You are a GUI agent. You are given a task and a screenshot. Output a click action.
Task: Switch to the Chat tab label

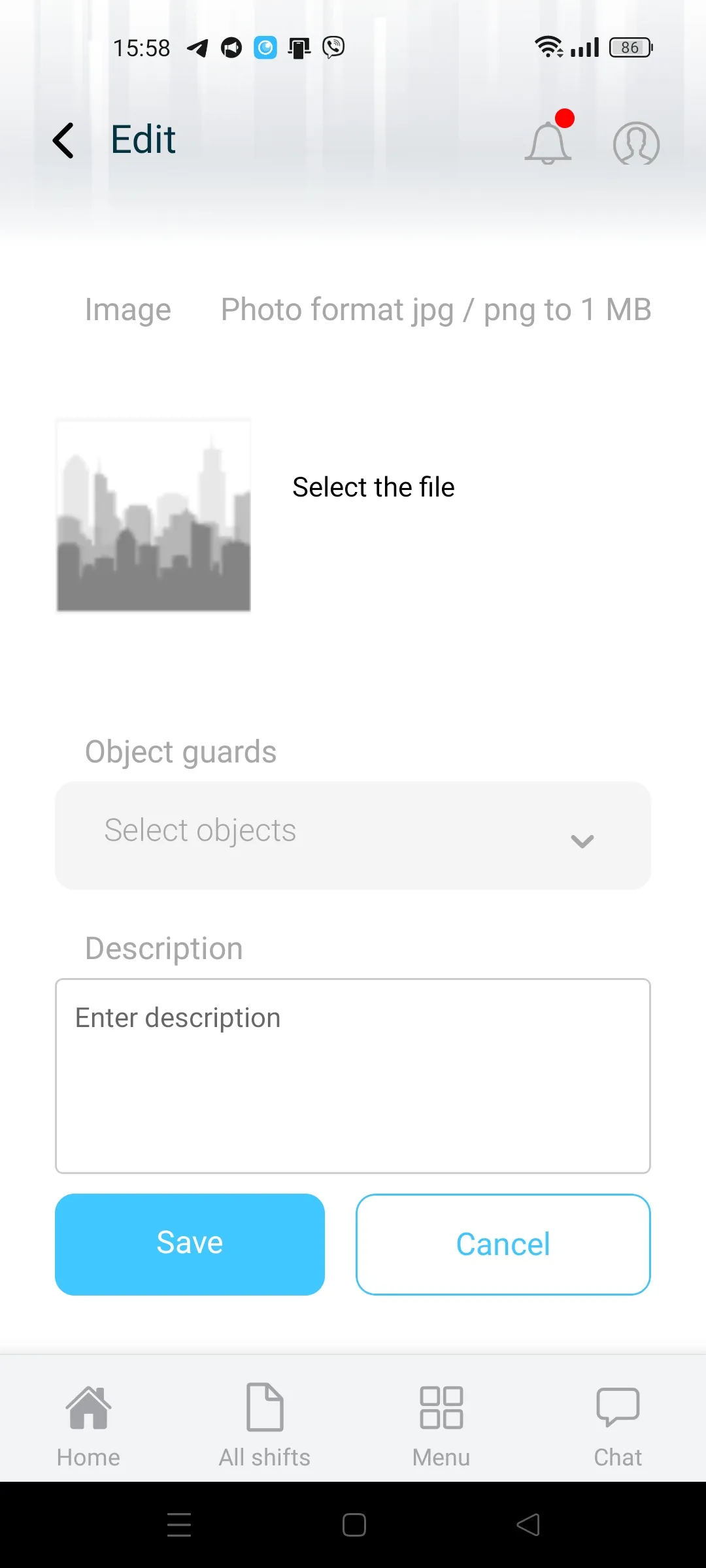pos(618,1458)
